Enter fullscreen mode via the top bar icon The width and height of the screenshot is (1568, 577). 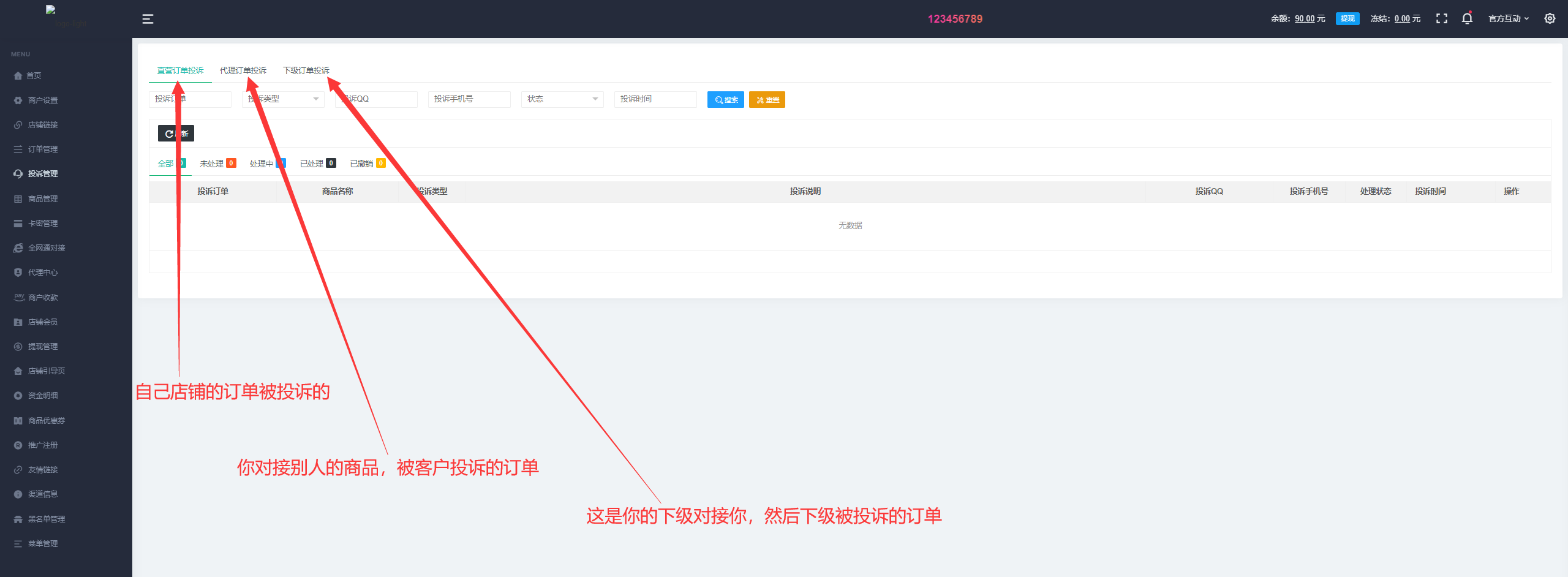tap(1442, 18)
